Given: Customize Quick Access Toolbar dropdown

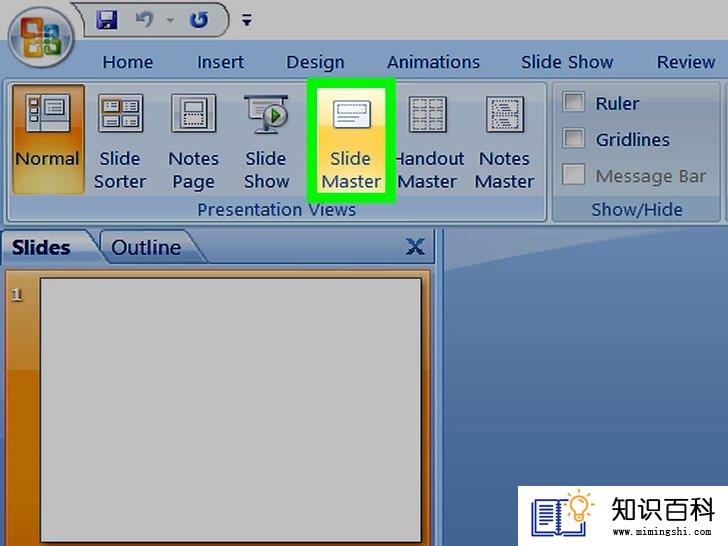Looking at the screenshot, I should (247, 20).
